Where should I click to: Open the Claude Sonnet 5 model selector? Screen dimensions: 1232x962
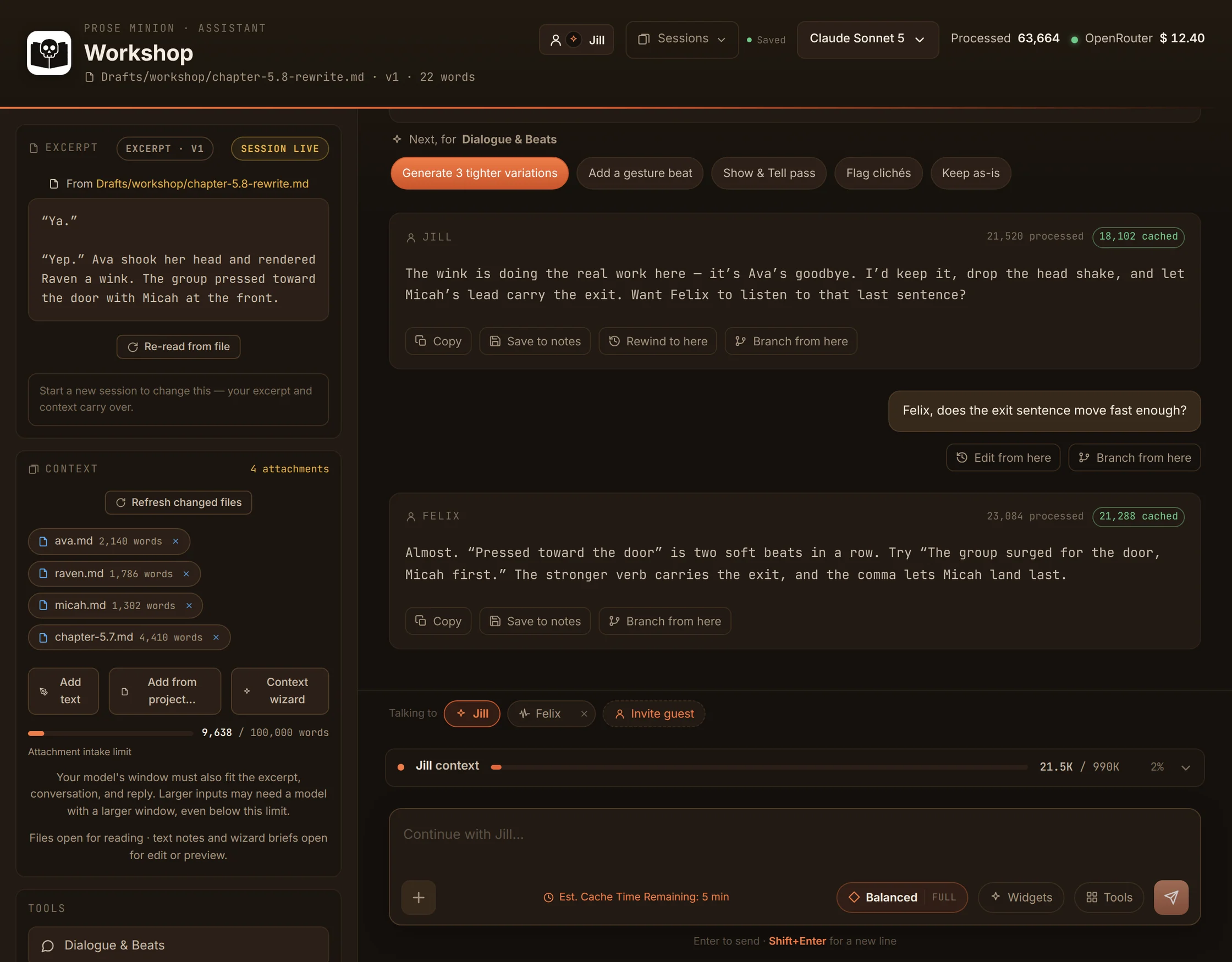point(867,39)
